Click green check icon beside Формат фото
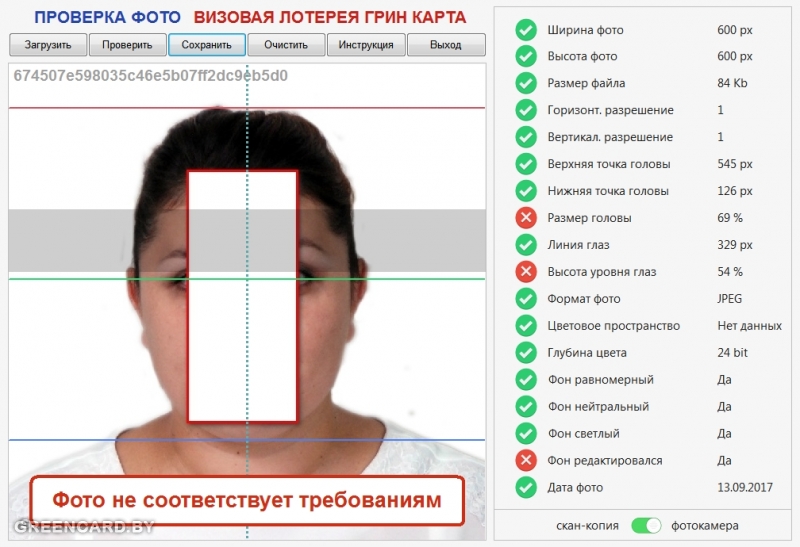This screenshot has width=800, height=547. (526, 299)
